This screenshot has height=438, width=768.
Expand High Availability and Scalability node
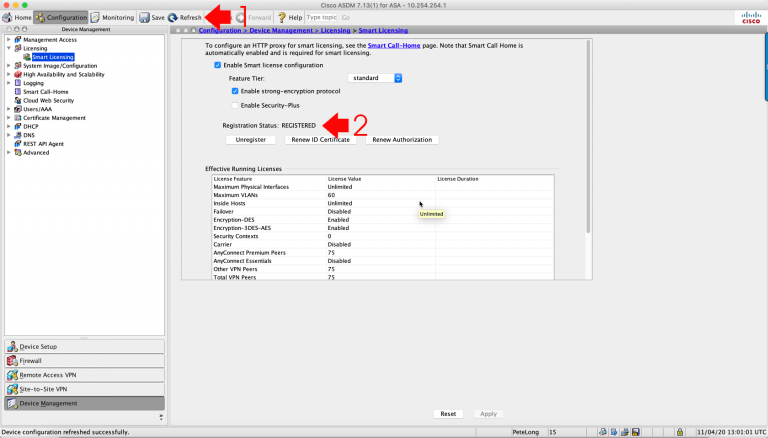click(x=8, y=74)
